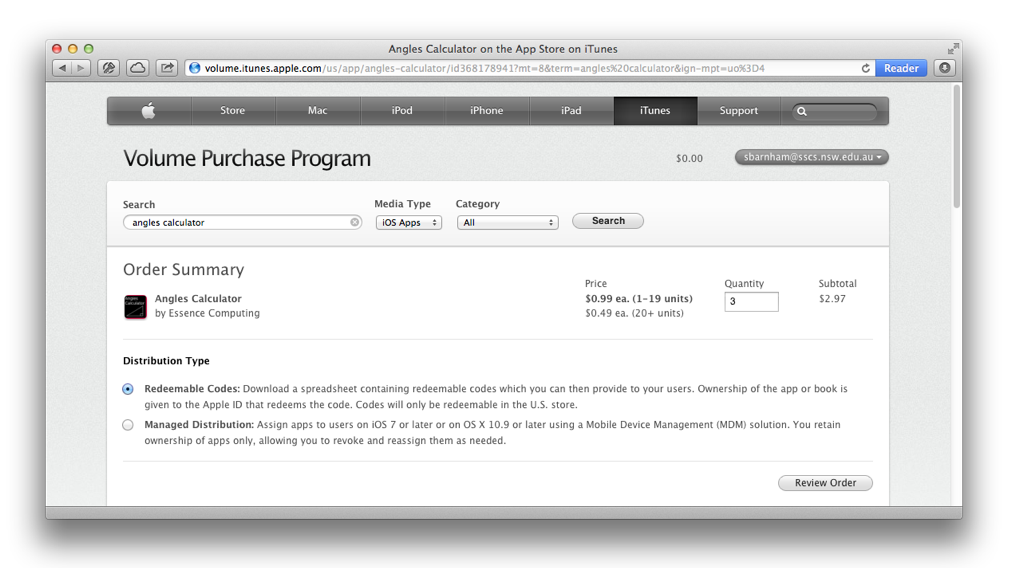Open the Support tab
Screen dimensions: 1012x568
(x=739, y=111)
